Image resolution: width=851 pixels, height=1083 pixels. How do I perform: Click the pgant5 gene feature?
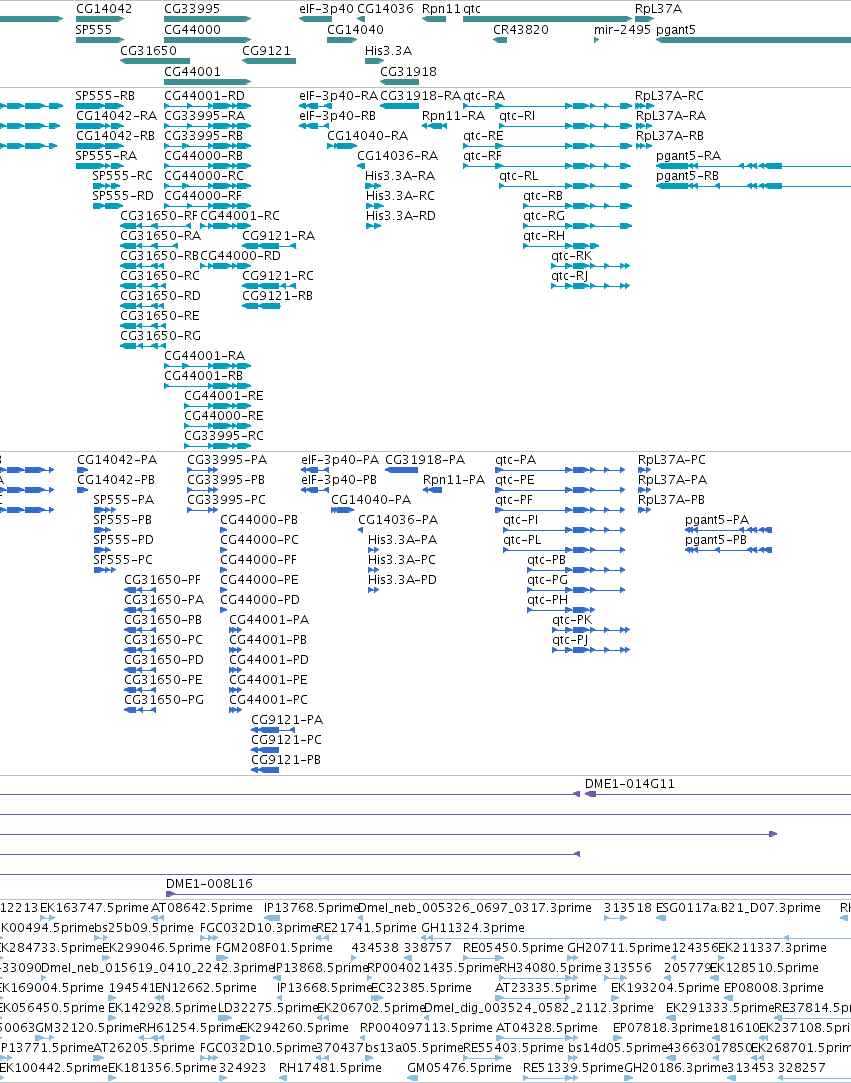(753, 39)
